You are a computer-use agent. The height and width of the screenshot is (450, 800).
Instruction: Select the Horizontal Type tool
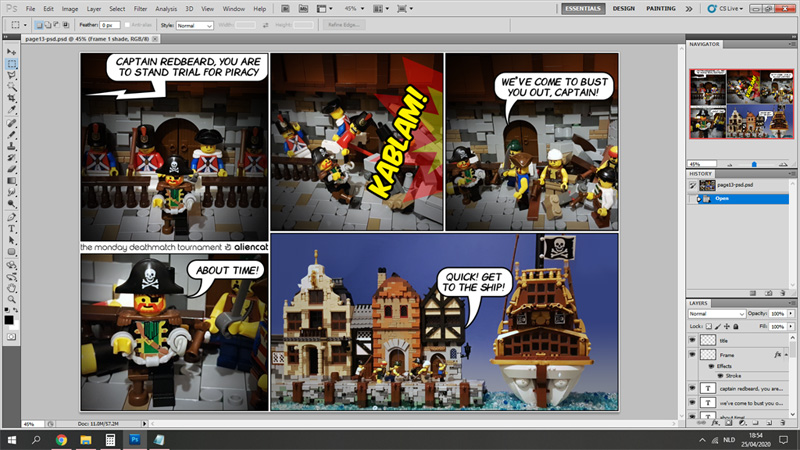pos(11,229)
